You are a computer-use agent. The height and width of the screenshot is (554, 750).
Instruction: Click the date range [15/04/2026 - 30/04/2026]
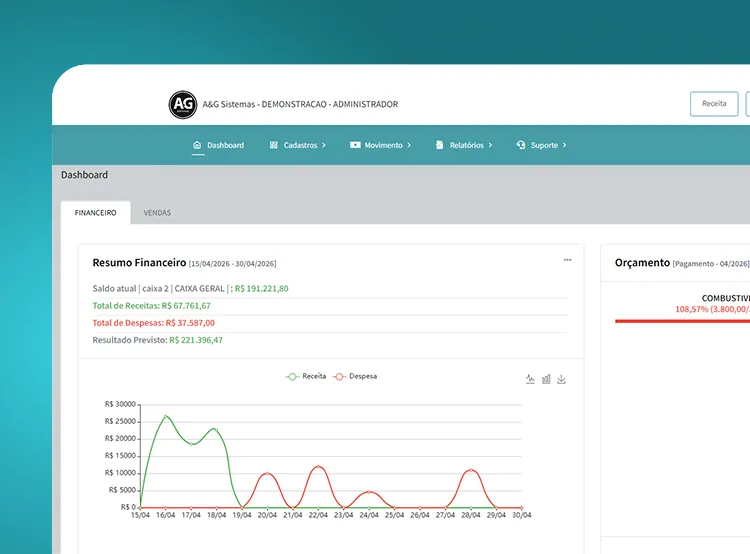click(x=232, y=264)
